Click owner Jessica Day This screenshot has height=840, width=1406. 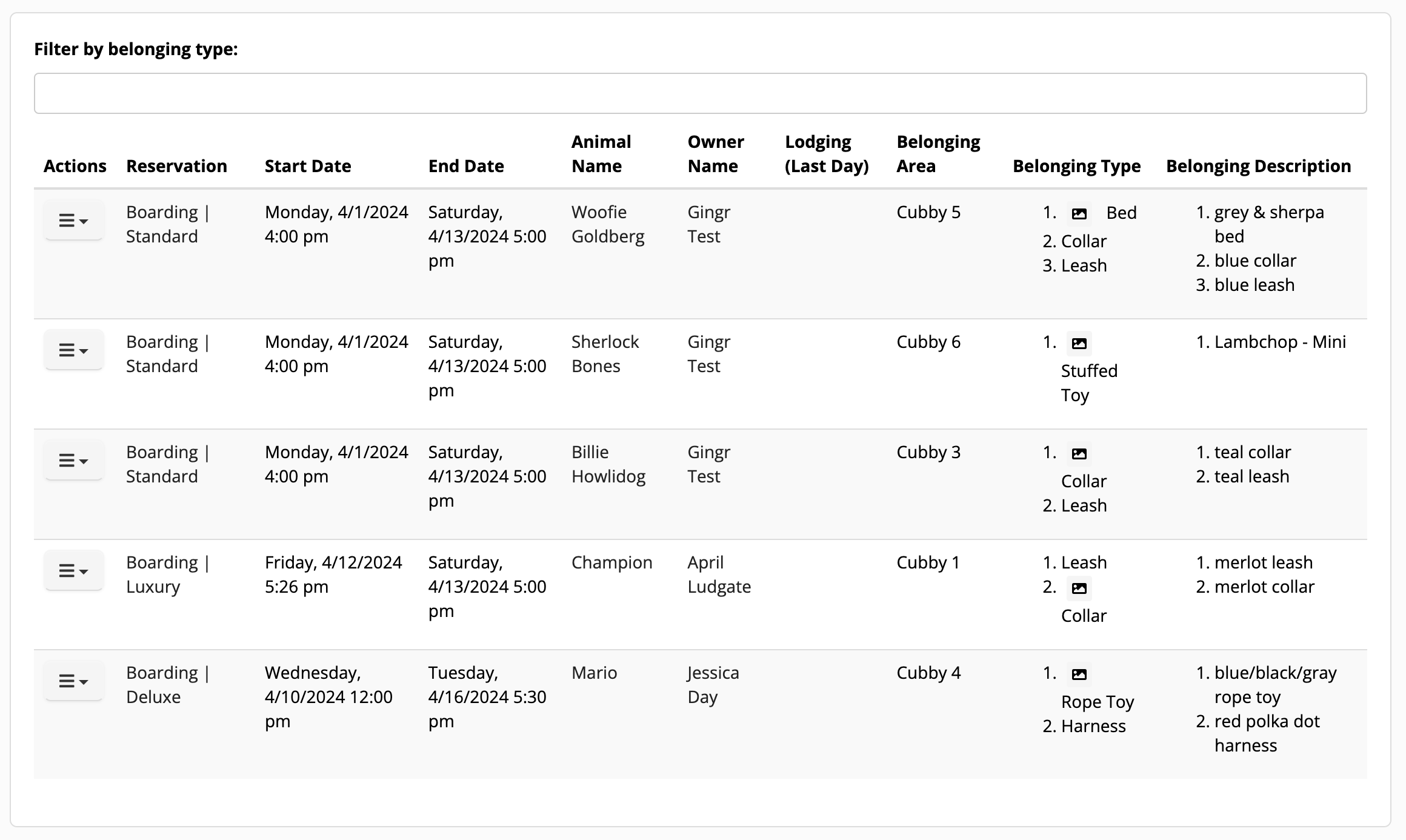[x=713, y=685]
